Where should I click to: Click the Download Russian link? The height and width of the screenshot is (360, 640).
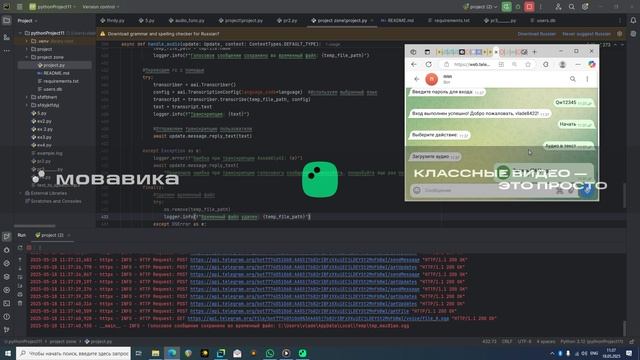tap(536, 34)
